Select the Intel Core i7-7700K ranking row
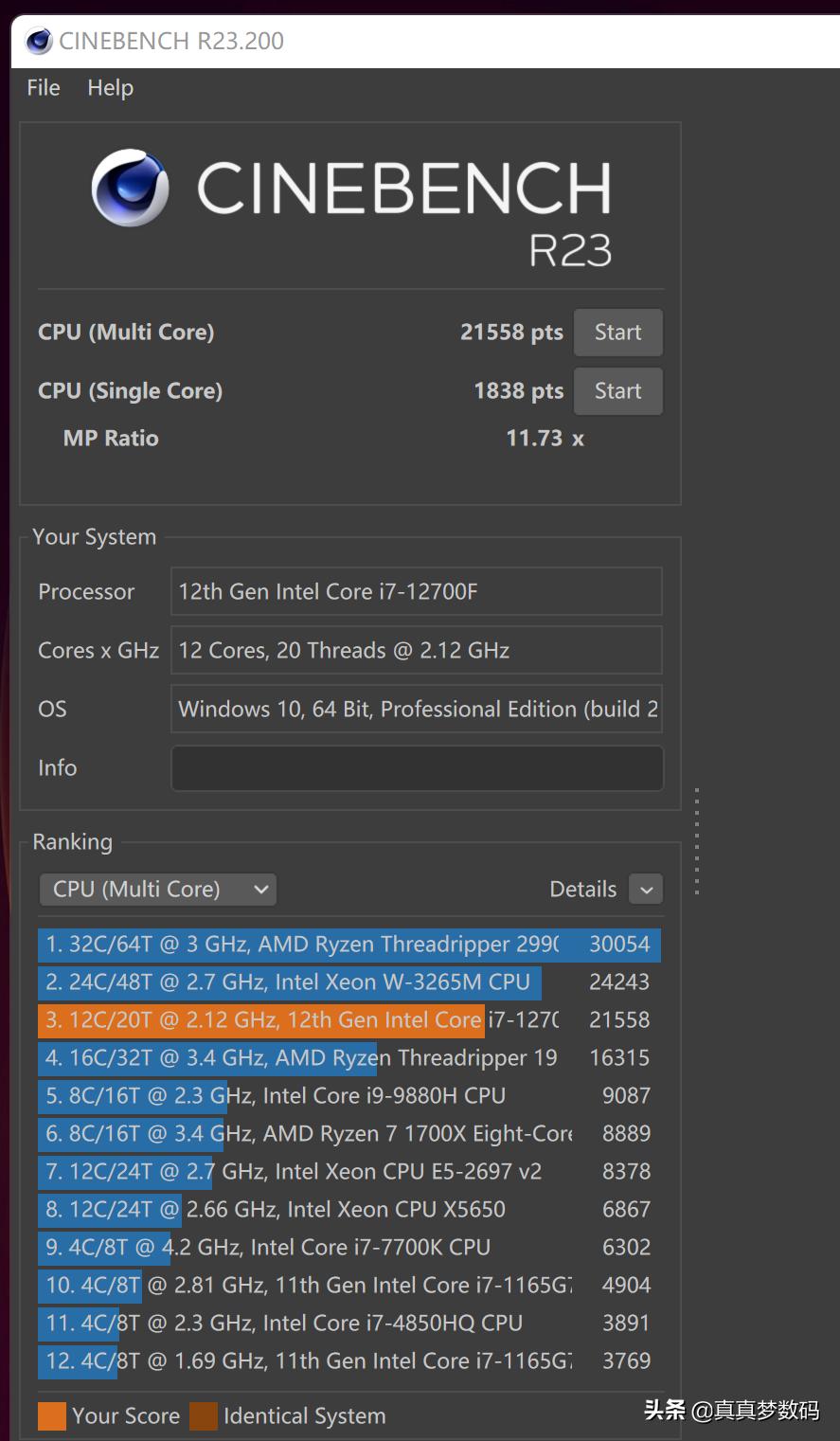The width and height of the screenshot is (840, 1441). (x=349, y=1248)
